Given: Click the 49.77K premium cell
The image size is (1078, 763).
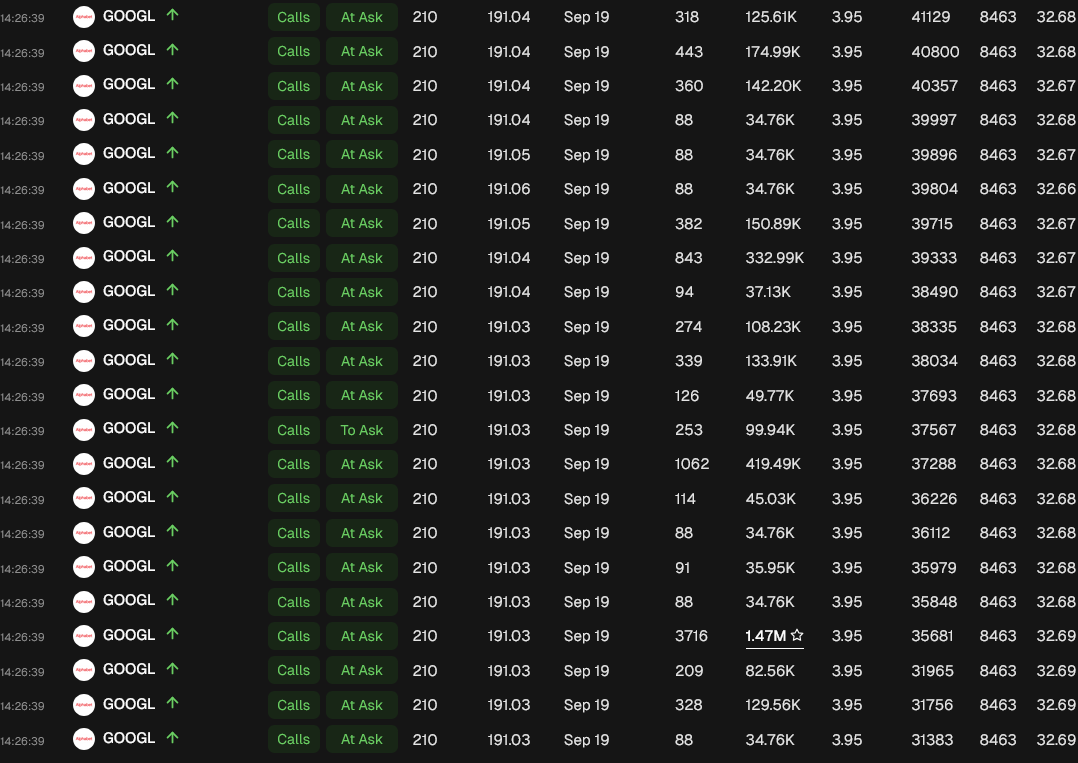Looking at the screenshot, I should pyautogui.click(x=769, y=395).
